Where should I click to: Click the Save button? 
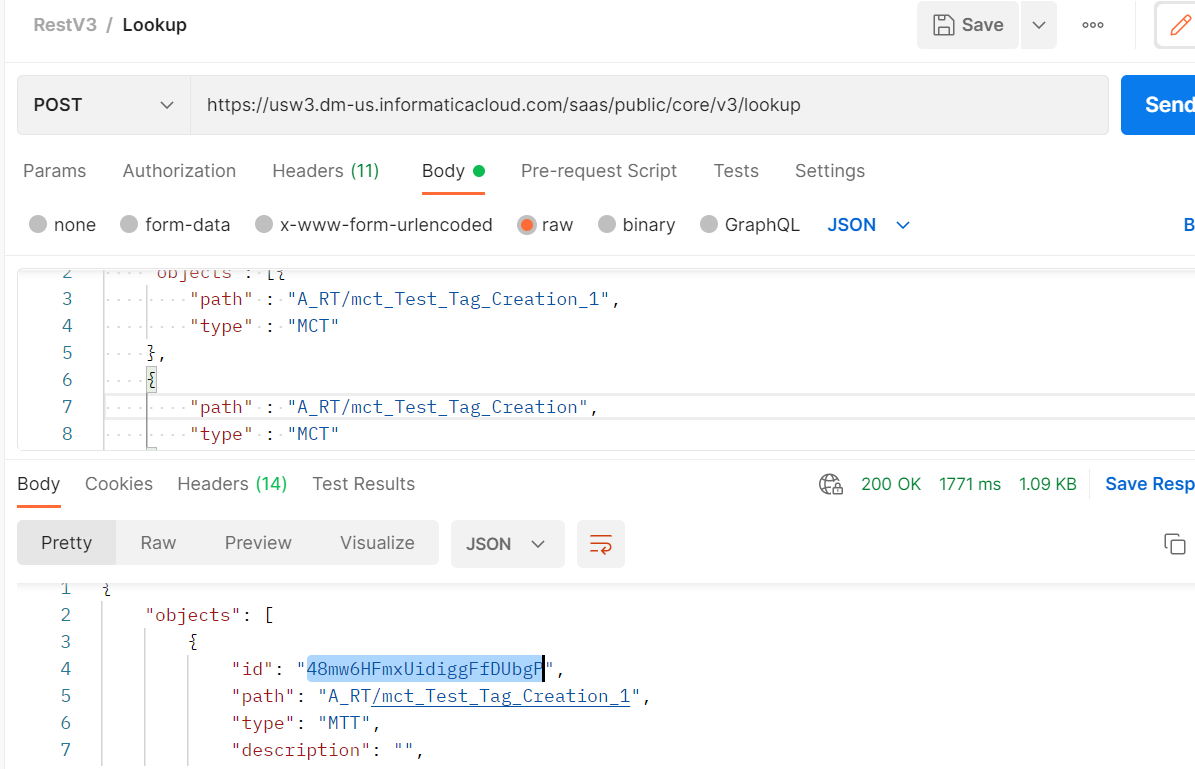pyautogui.click(x=968, y=25)
